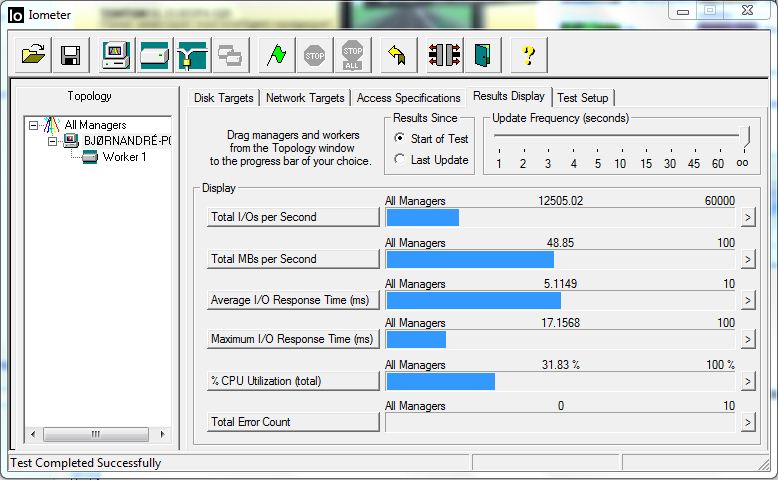Select the Start of Test radio button
The image size is (778, 480).
click(399, 138)
